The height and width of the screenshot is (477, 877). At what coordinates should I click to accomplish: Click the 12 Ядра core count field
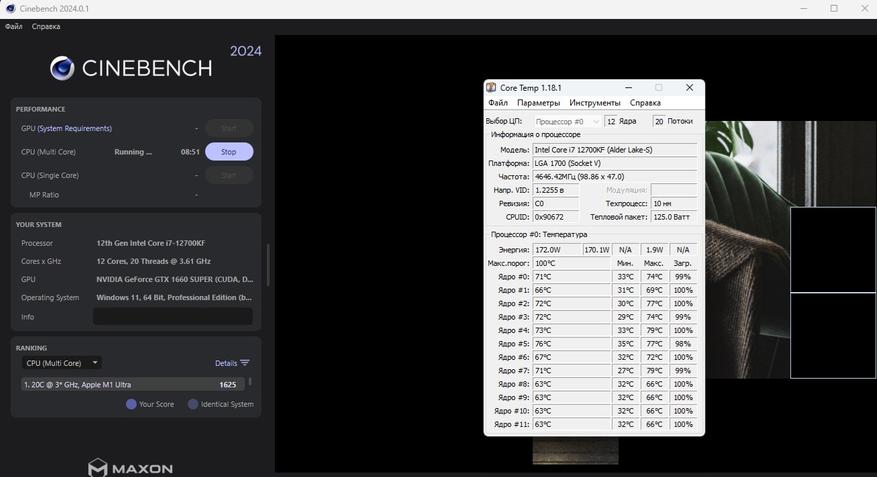(x=611, y=121)
